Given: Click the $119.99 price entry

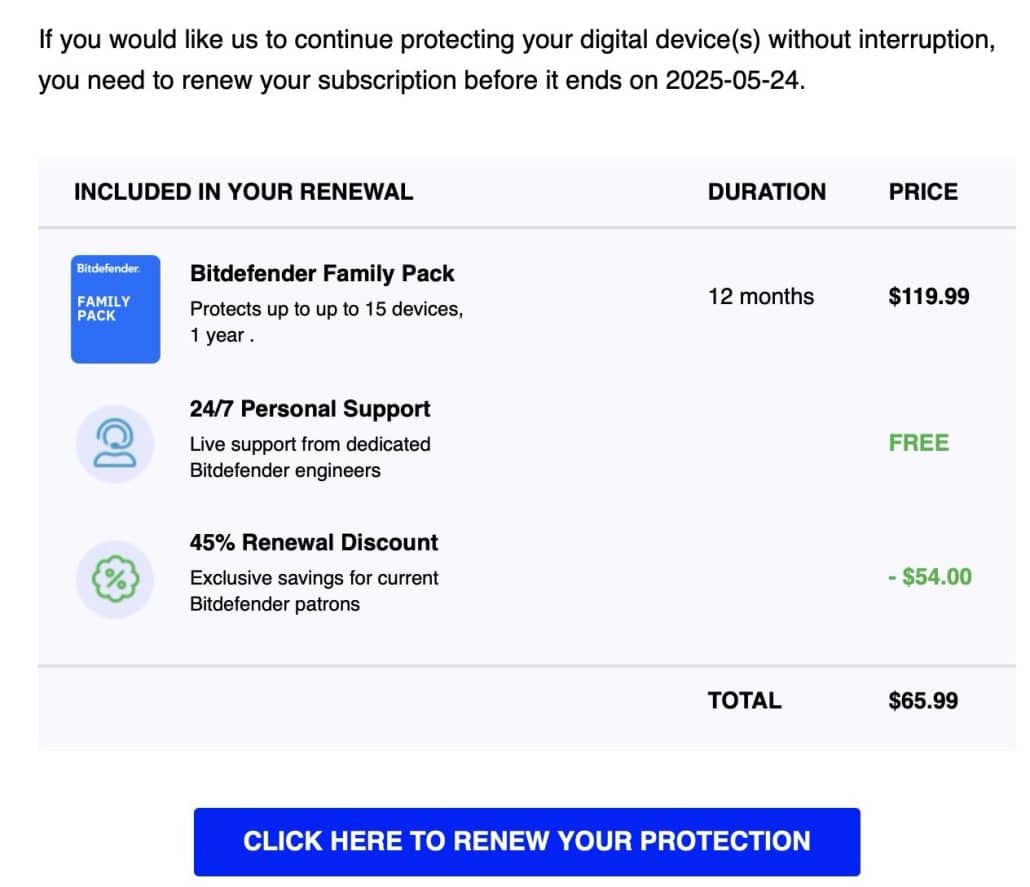Looking at the screenshot, I should [x=928, y=296].
